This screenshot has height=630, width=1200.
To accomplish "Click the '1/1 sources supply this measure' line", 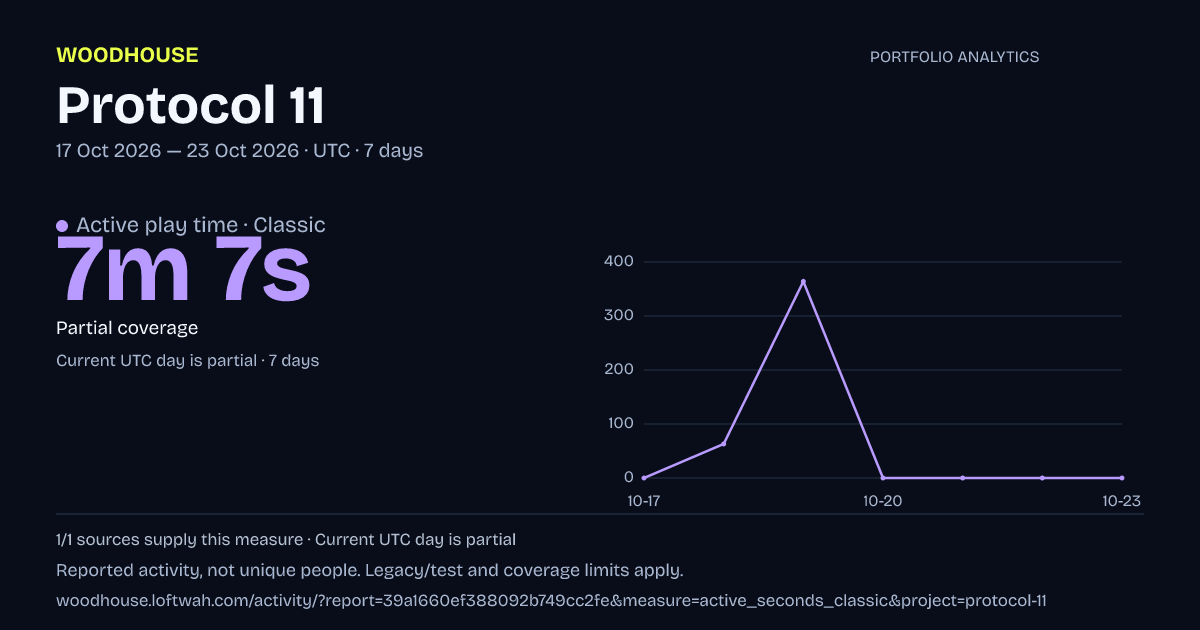I will click(x=286, y=540).
